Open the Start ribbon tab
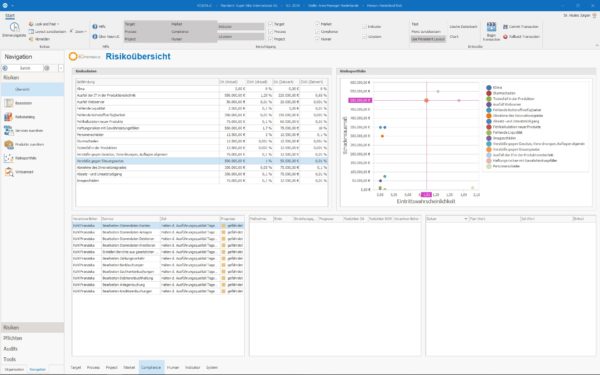The image size is (600, 375). click(x=10, y=16)
